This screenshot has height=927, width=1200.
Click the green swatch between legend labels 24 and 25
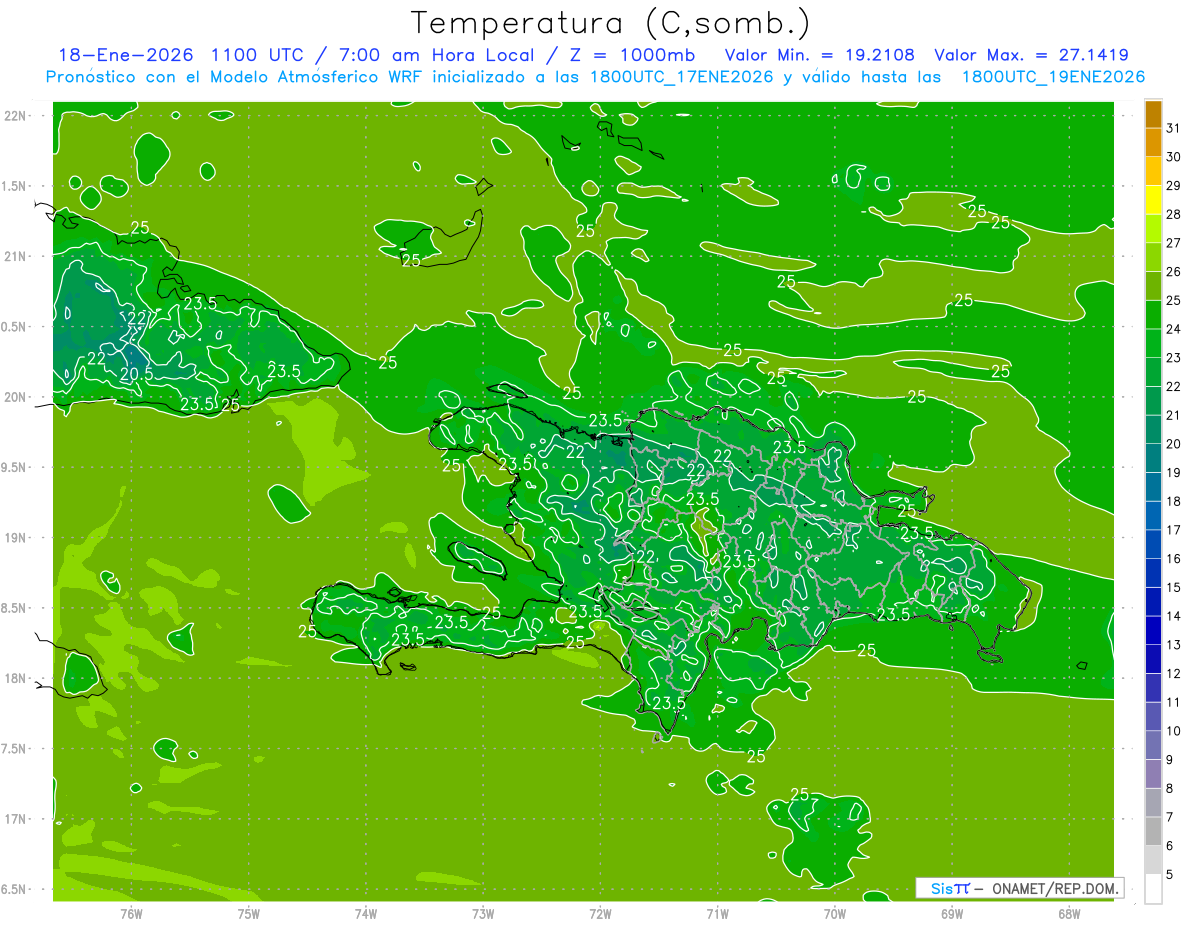(x=1153, y=314)
